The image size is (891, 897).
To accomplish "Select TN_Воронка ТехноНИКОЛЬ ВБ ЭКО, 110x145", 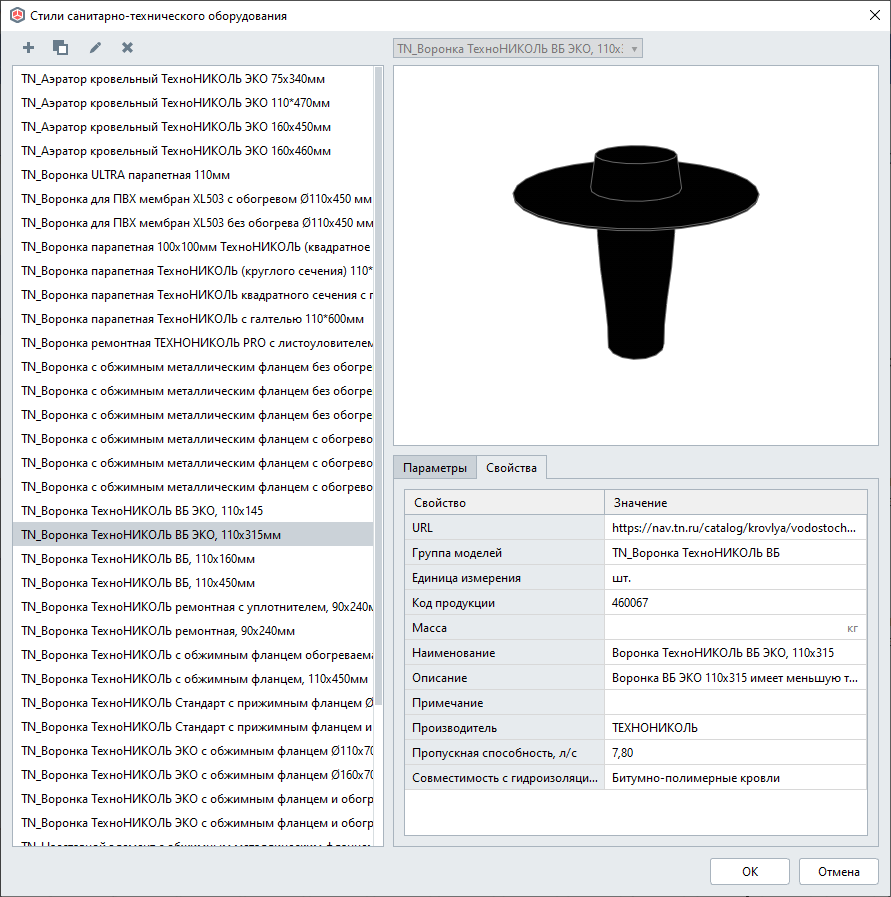I will click(x=193, y=511).
